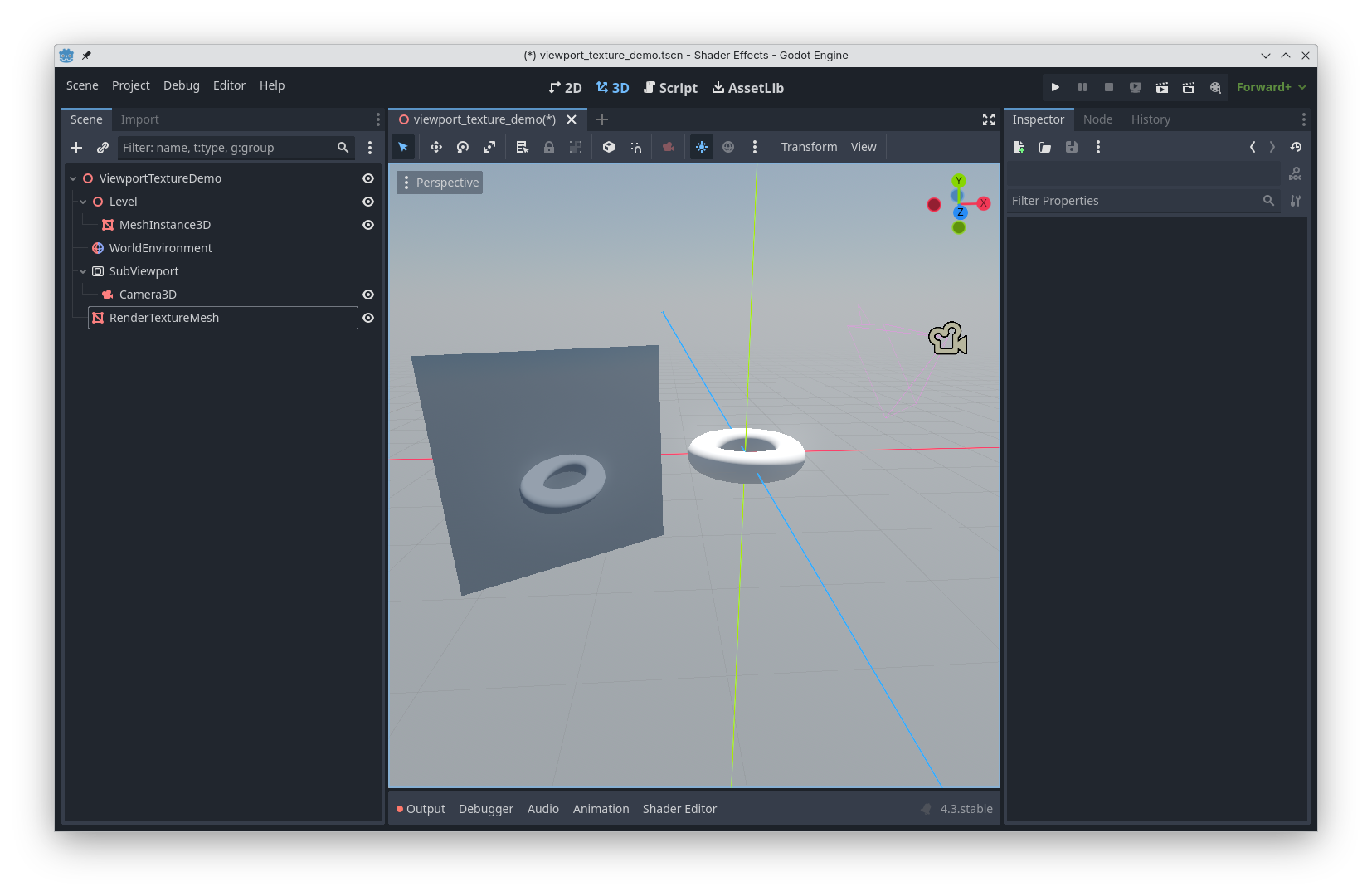Switch to the Node tab

pyautogui.click(x=1097, y=119)
